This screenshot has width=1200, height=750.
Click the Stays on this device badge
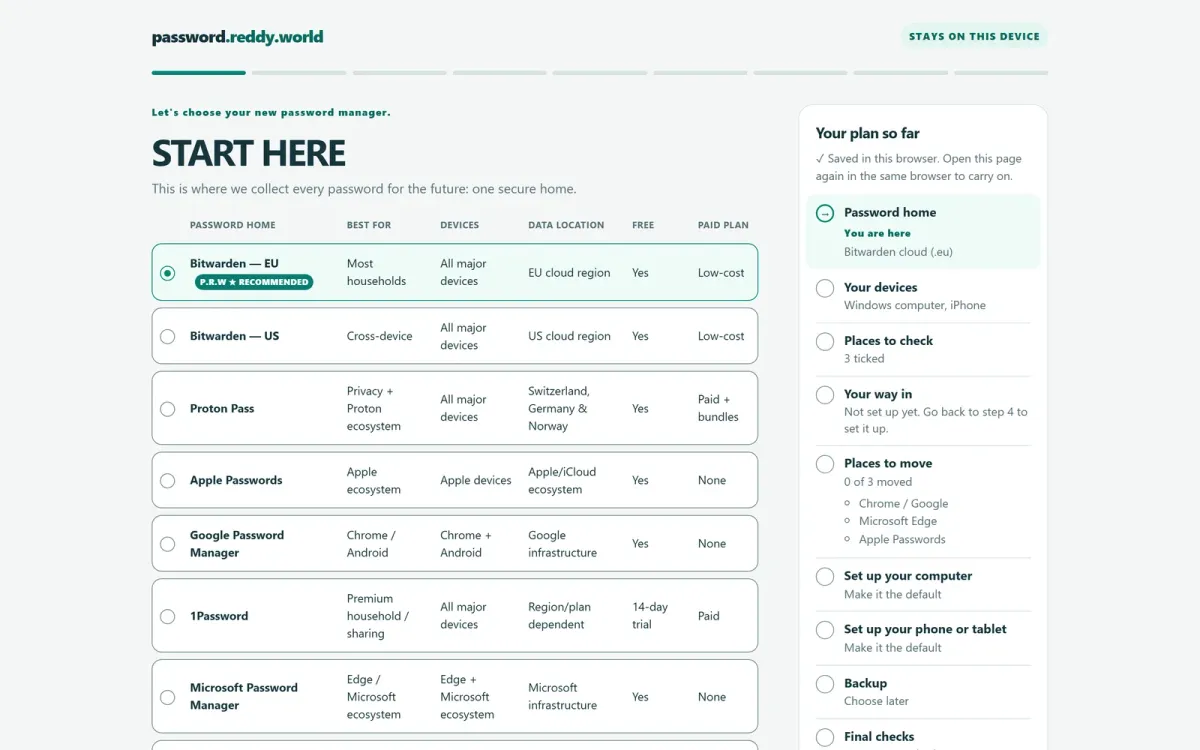(x=974, y=37)
